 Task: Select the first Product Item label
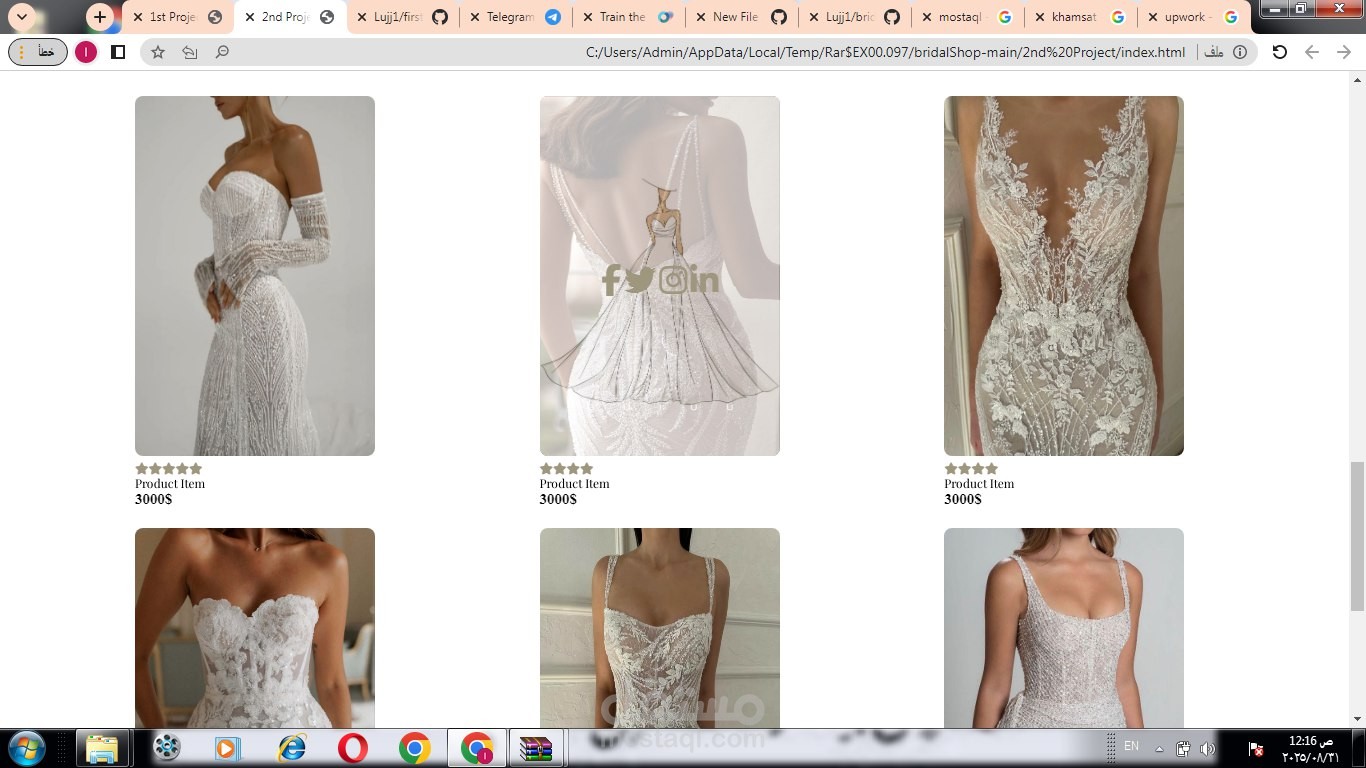tap(170, 484)
